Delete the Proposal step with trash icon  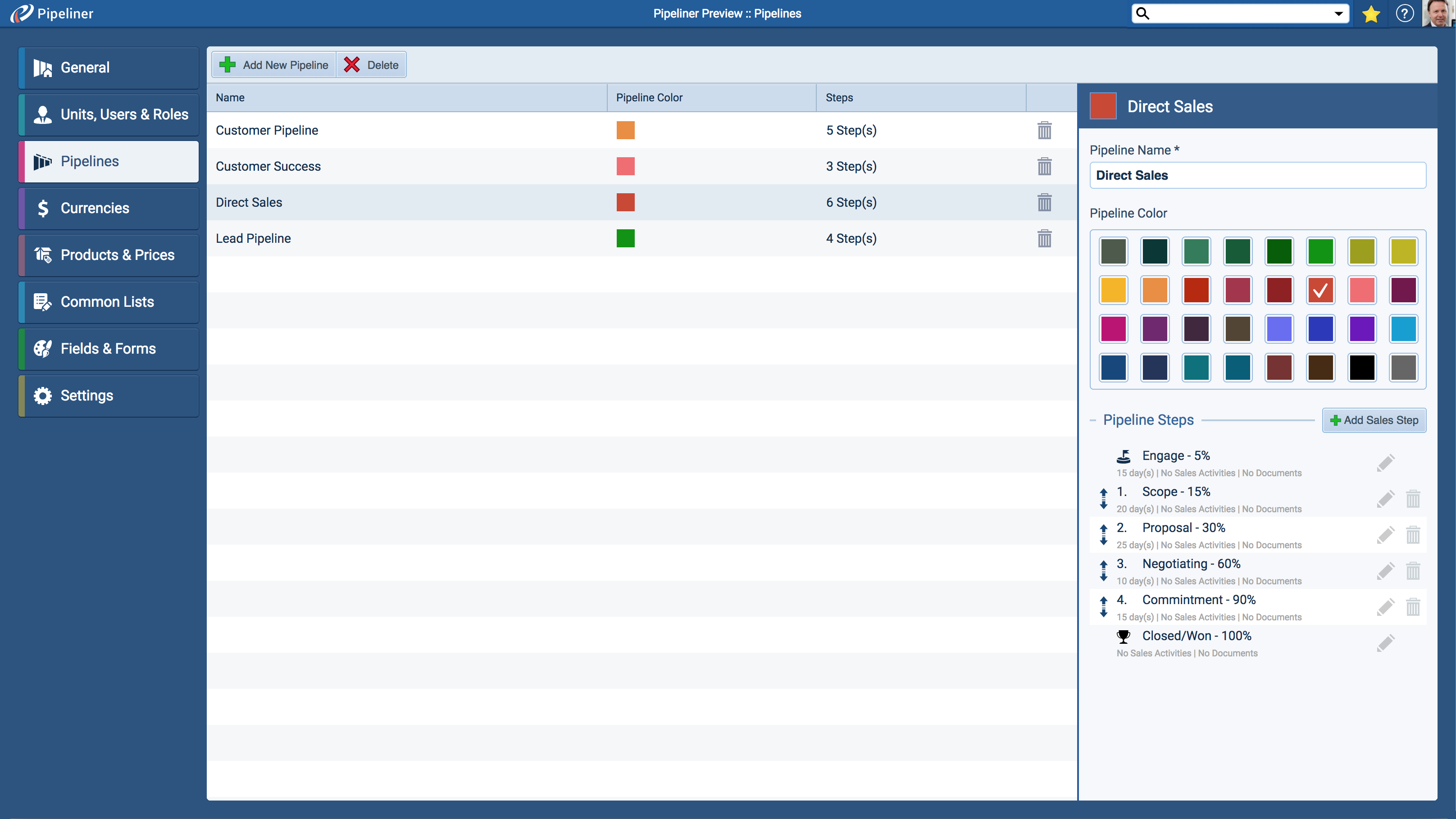coord(1412,535)
